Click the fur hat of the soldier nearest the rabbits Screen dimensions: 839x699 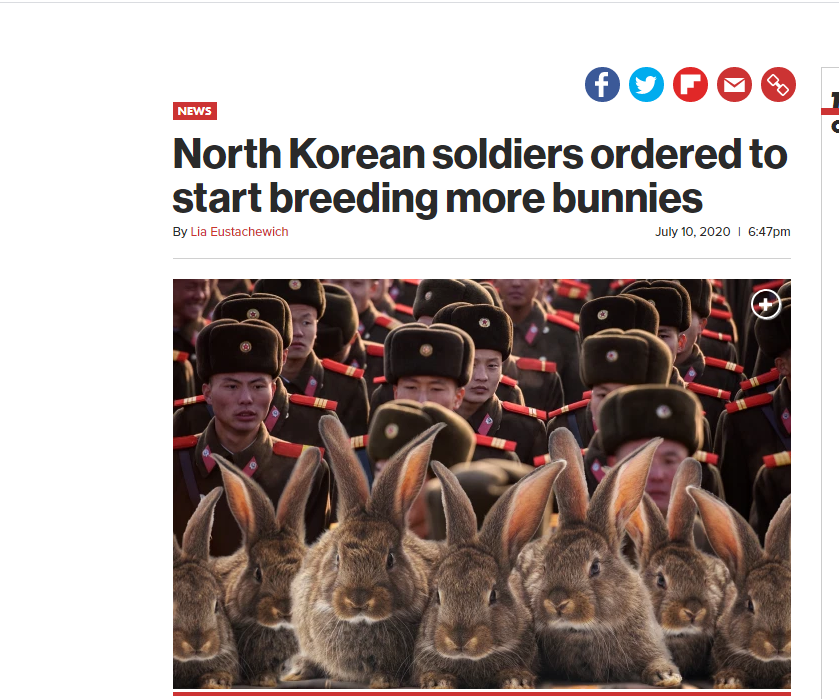(x=650, y=417)
